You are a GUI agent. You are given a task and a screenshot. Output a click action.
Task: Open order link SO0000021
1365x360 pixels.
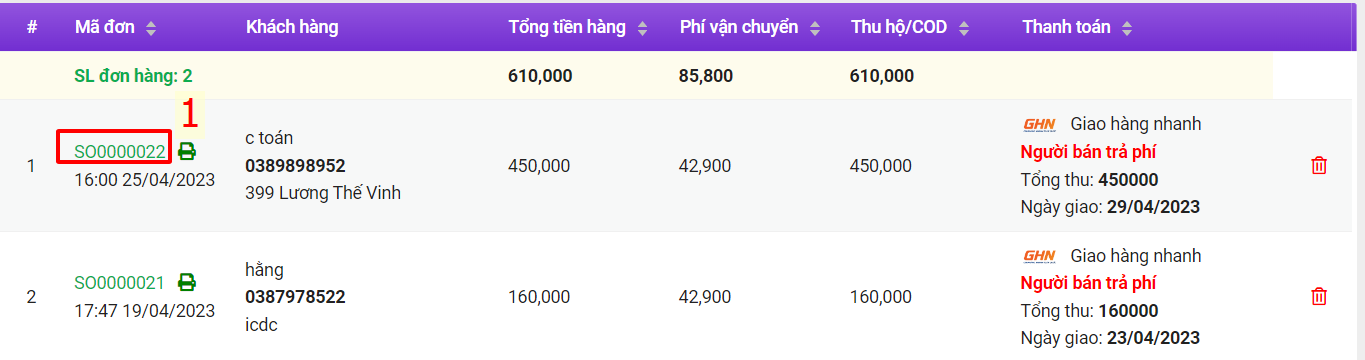pos(120,283)
